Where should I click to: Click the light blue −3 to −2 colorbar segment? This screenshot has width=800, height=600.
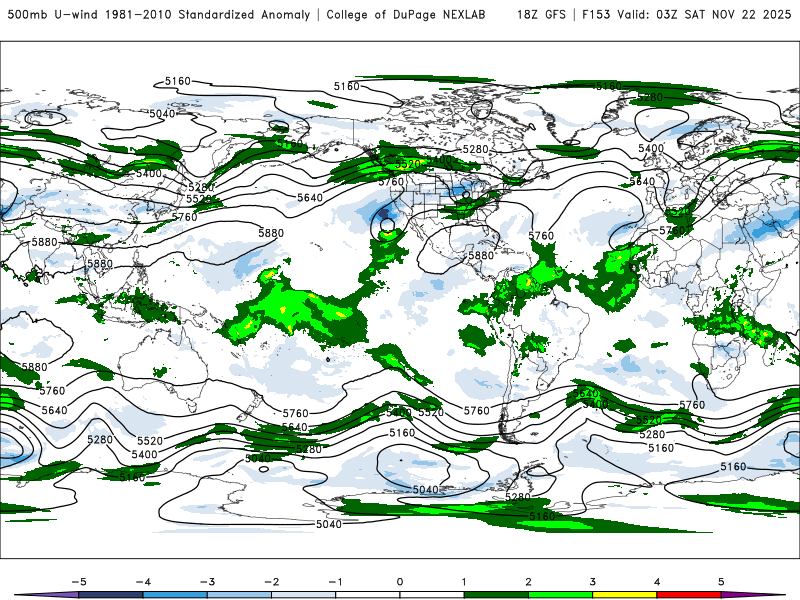tap(239, 595)
